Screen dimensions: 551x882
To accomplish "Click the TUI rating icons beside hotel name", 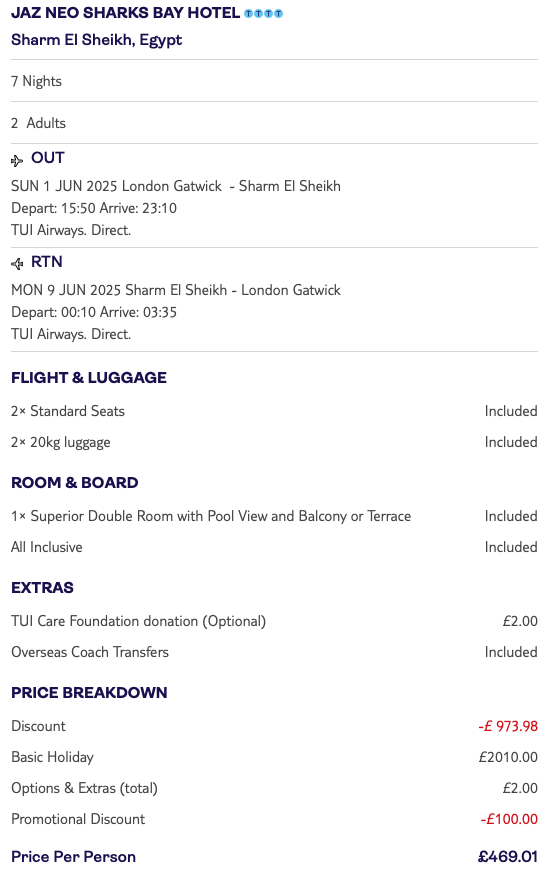I will [263, 14].
